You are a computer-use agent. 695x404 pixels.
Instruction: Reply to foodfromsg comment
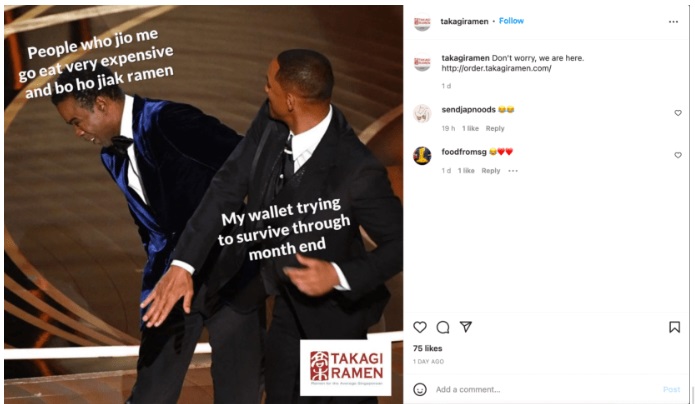coord(491,171)
